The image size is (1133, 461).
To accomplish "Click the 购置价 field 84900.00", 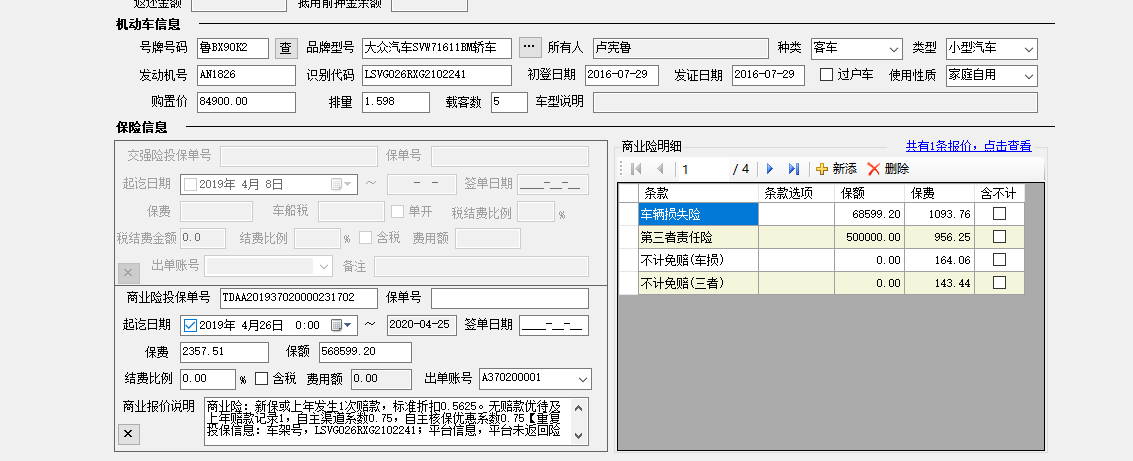I will tap(246, 102).
